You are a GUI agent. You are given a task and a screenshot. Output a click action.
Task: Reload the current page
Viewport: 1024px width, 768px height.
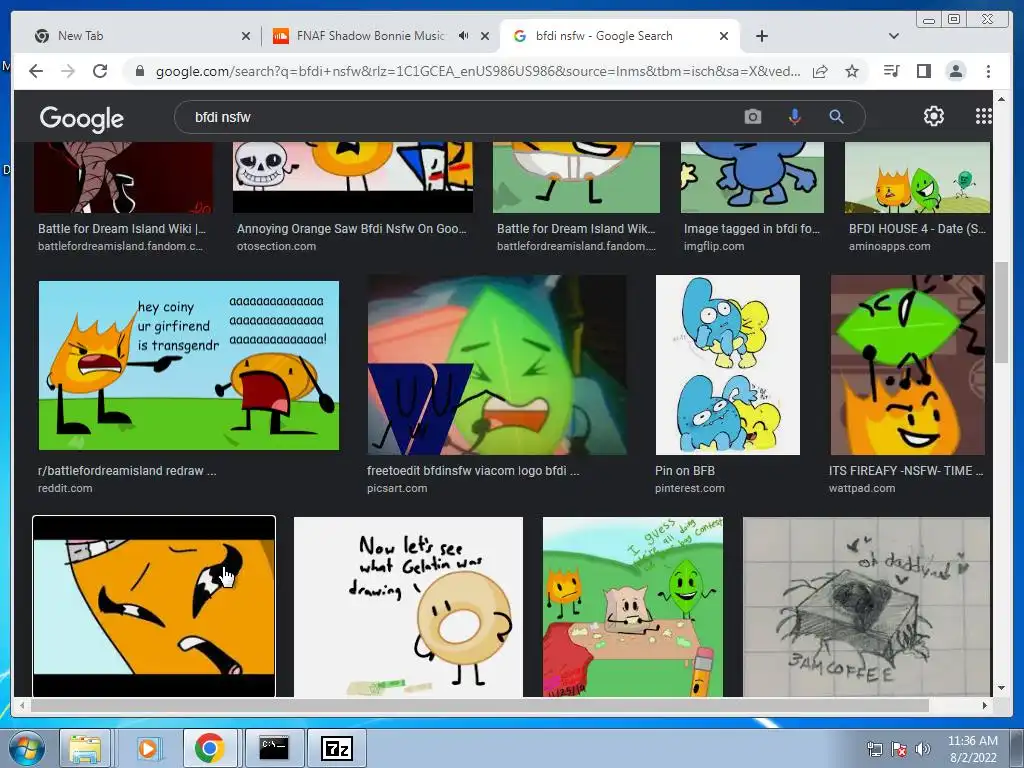pyautogui.click(x=100, y=71)
